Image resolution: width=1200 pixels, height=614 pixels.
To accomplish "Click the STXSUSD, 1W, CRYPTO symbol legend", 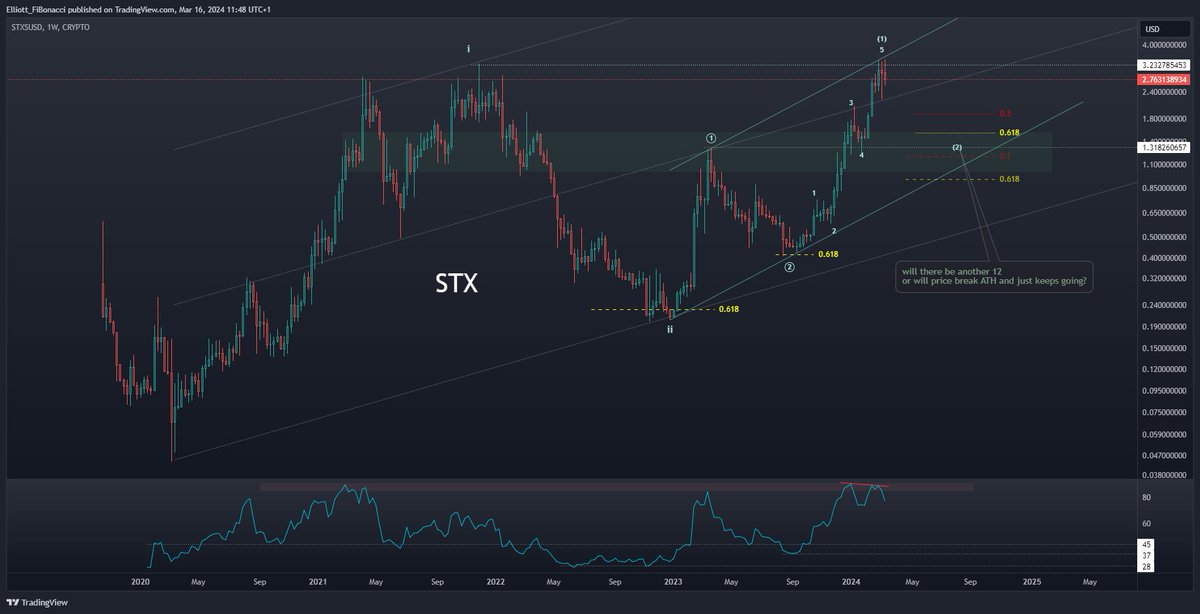I will pyautogui.click(x=48, y=27).
